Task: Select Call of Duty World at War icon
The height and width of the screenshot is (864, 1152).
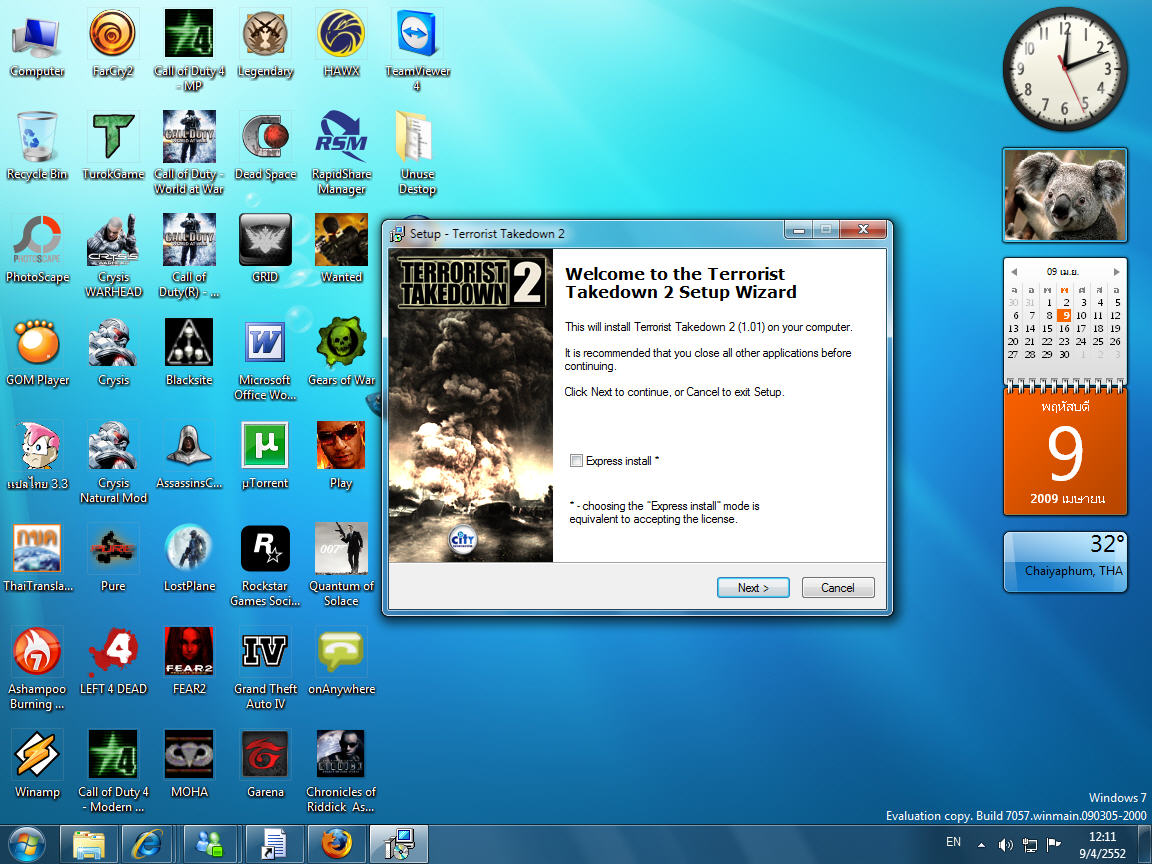Action: click(189, 153)
